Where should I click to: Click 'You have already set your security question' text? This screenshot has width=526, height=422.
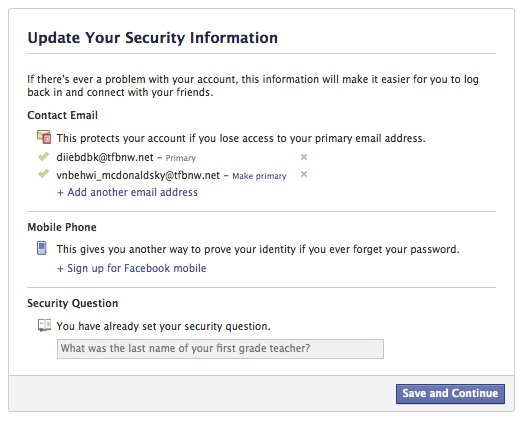pos(163,326)
